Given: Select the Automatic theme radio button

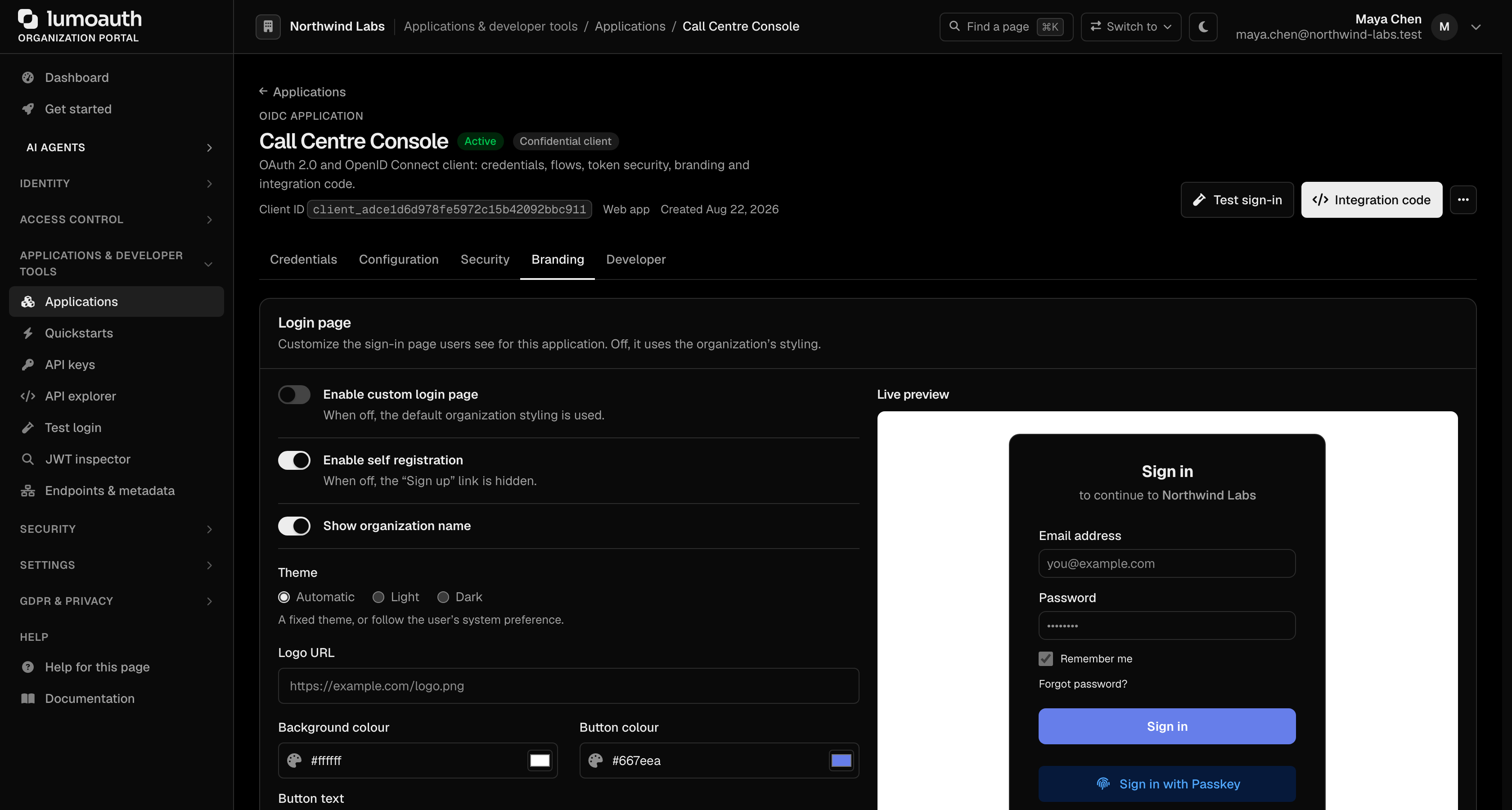Looking at the screenshot, I should coord(284,598).
